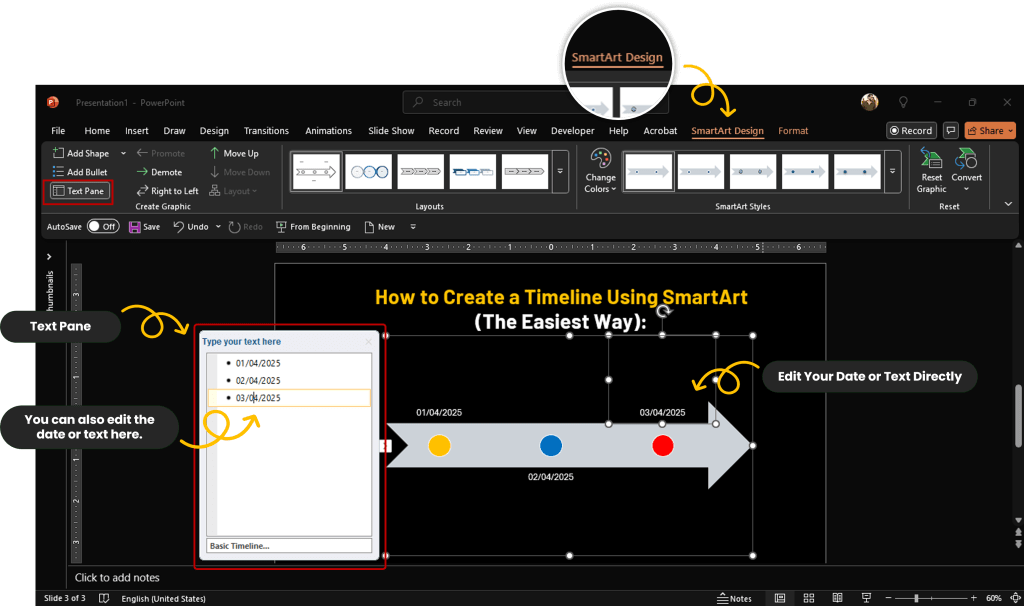
Task: Open the Transitions tab
Action: 266,131
